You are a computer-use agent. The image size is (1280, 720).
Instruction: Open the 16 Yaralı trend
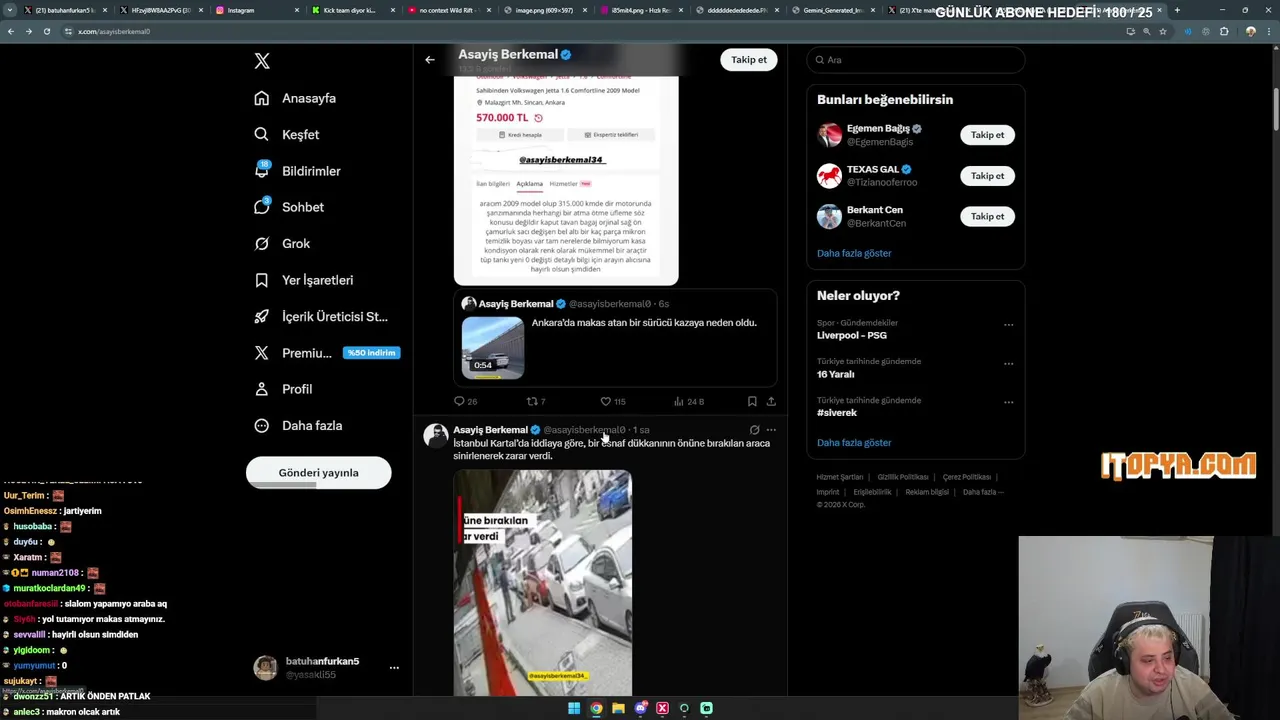(x=835, y=374)
